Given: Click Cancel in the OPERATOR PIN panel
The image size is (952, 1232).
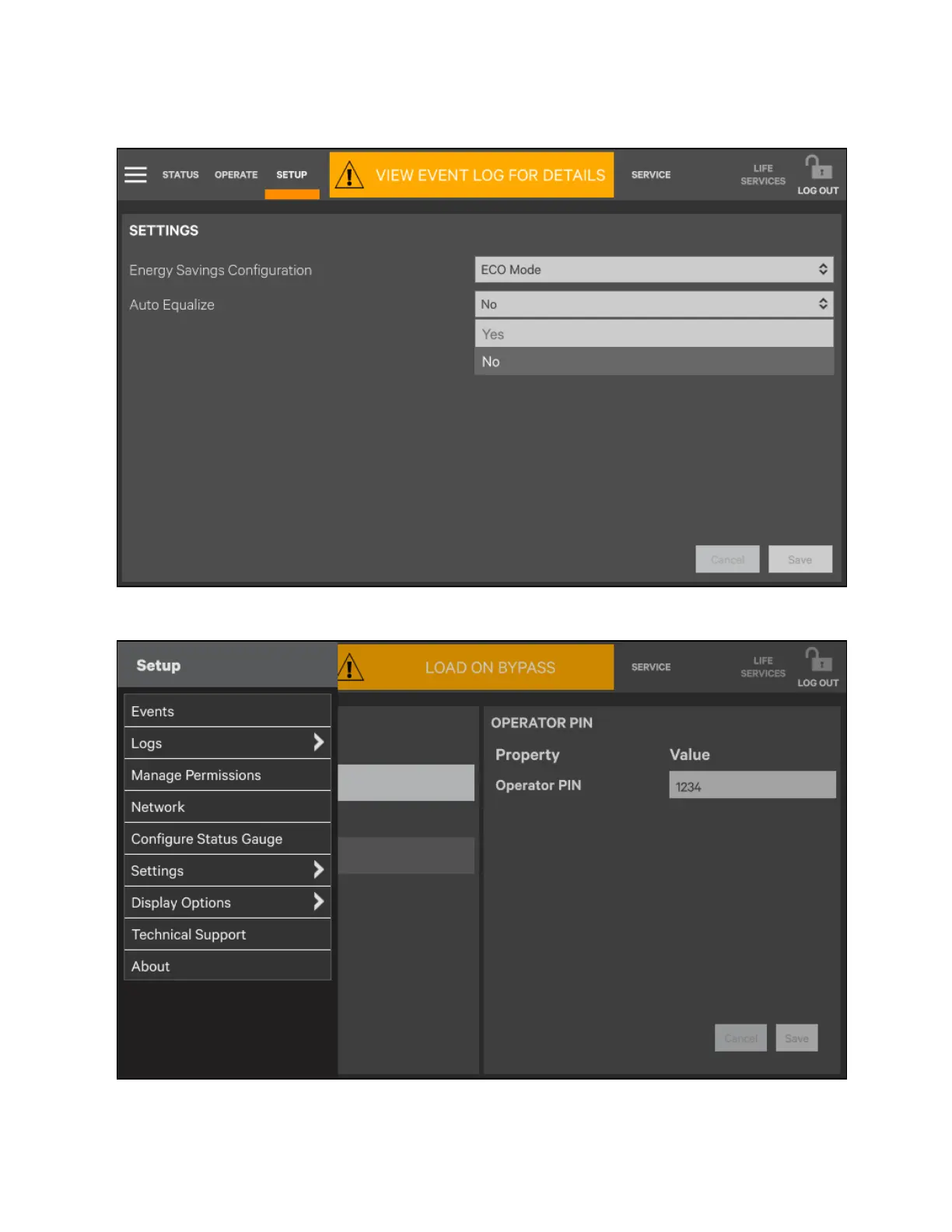Looking at the screenshot, I should point(740,1038).
